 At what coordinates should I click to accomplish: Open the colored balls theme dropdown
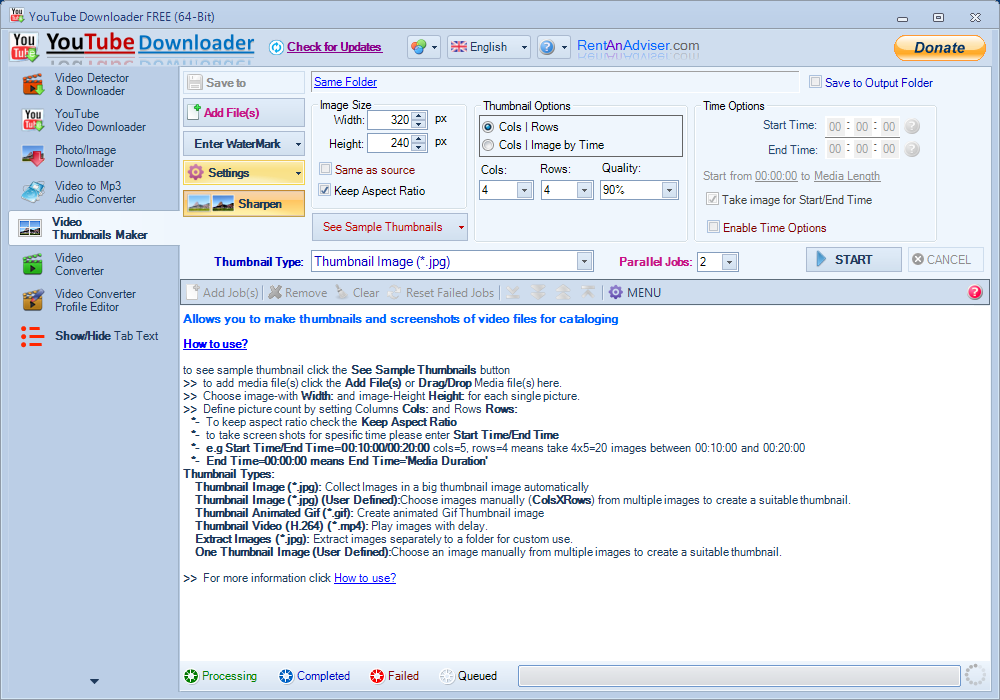[424, 47]
